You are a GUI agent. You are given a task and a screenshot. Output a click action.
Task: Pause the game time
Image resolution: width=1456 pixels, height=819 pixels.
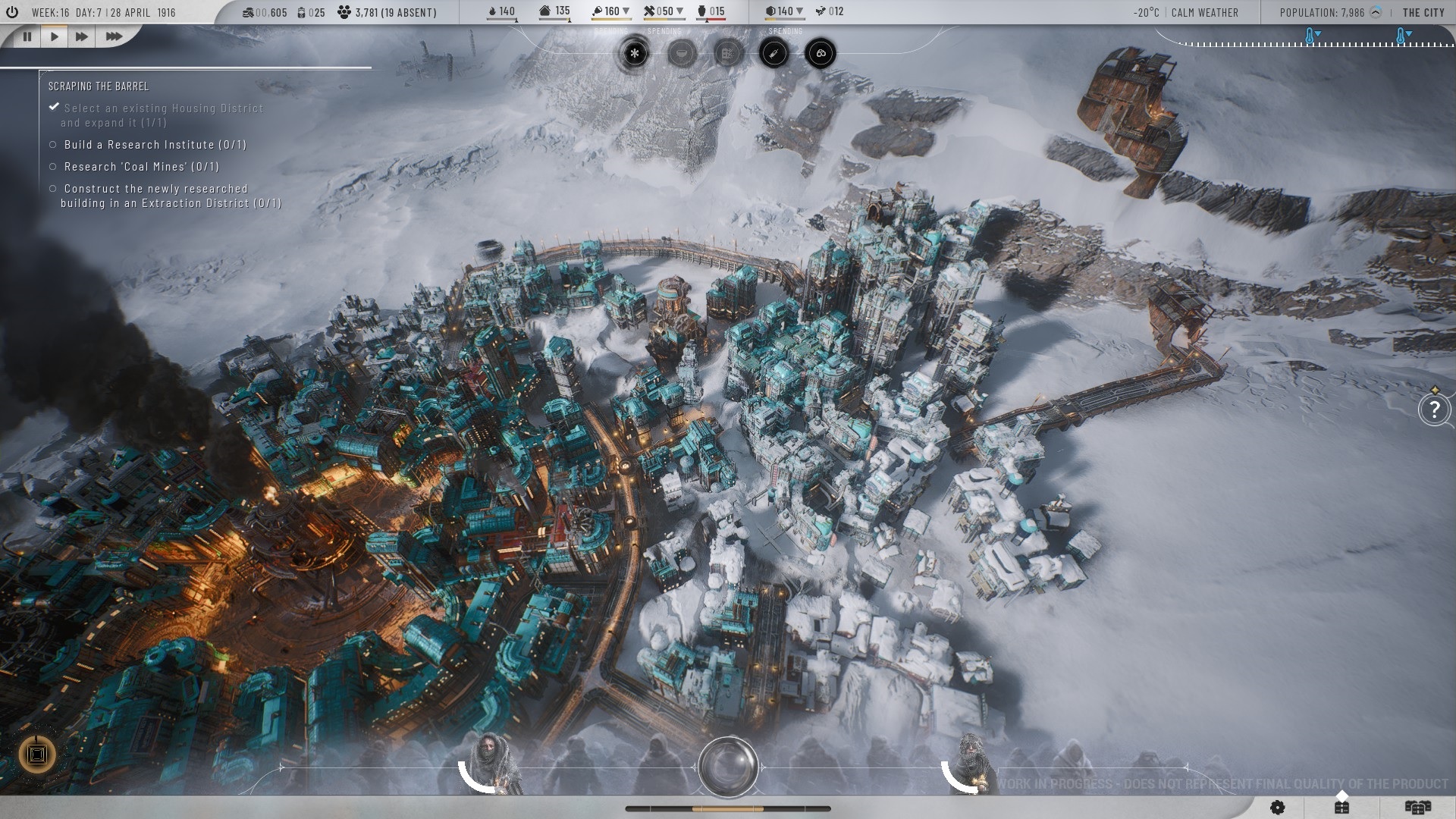[x=27, y=36]
